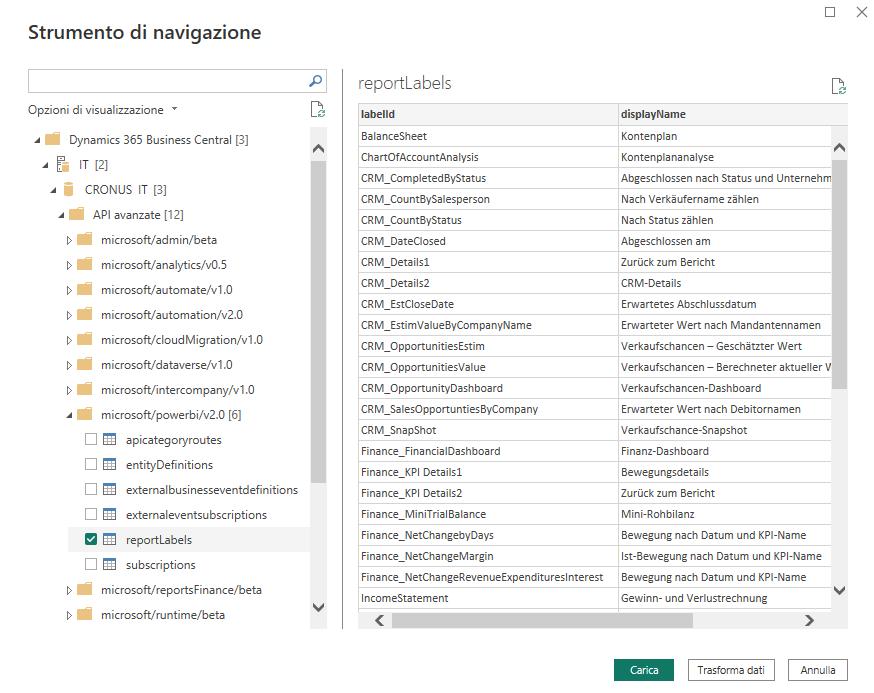Click preview horizontal scrollbar right arrow
This screenshot has height=693, width=874.
point(809,620)
